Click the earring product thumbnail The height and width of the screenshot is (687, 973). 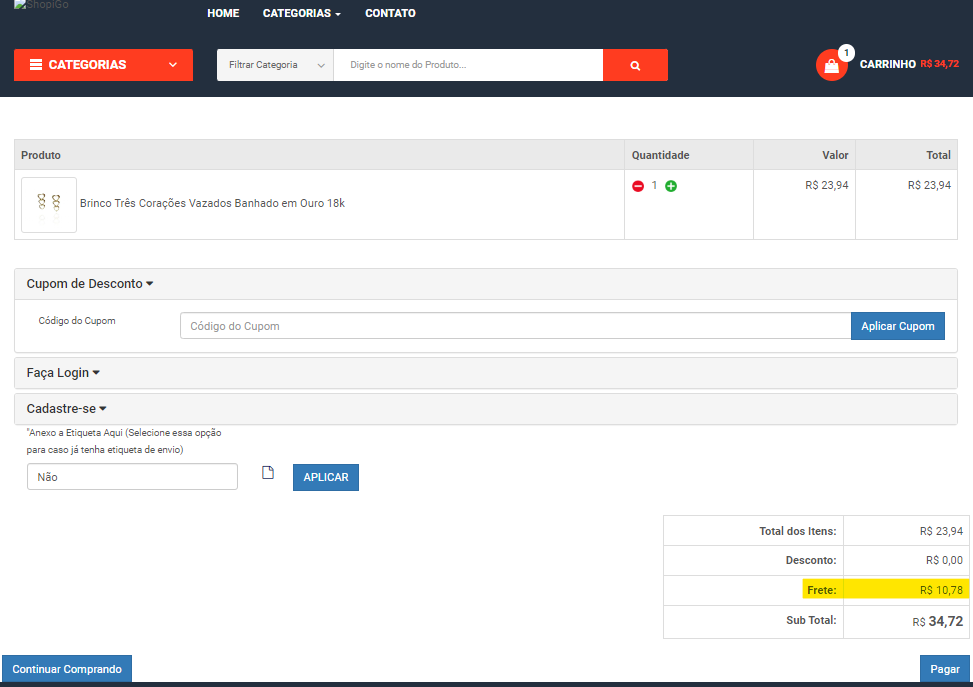click(49, 204)
